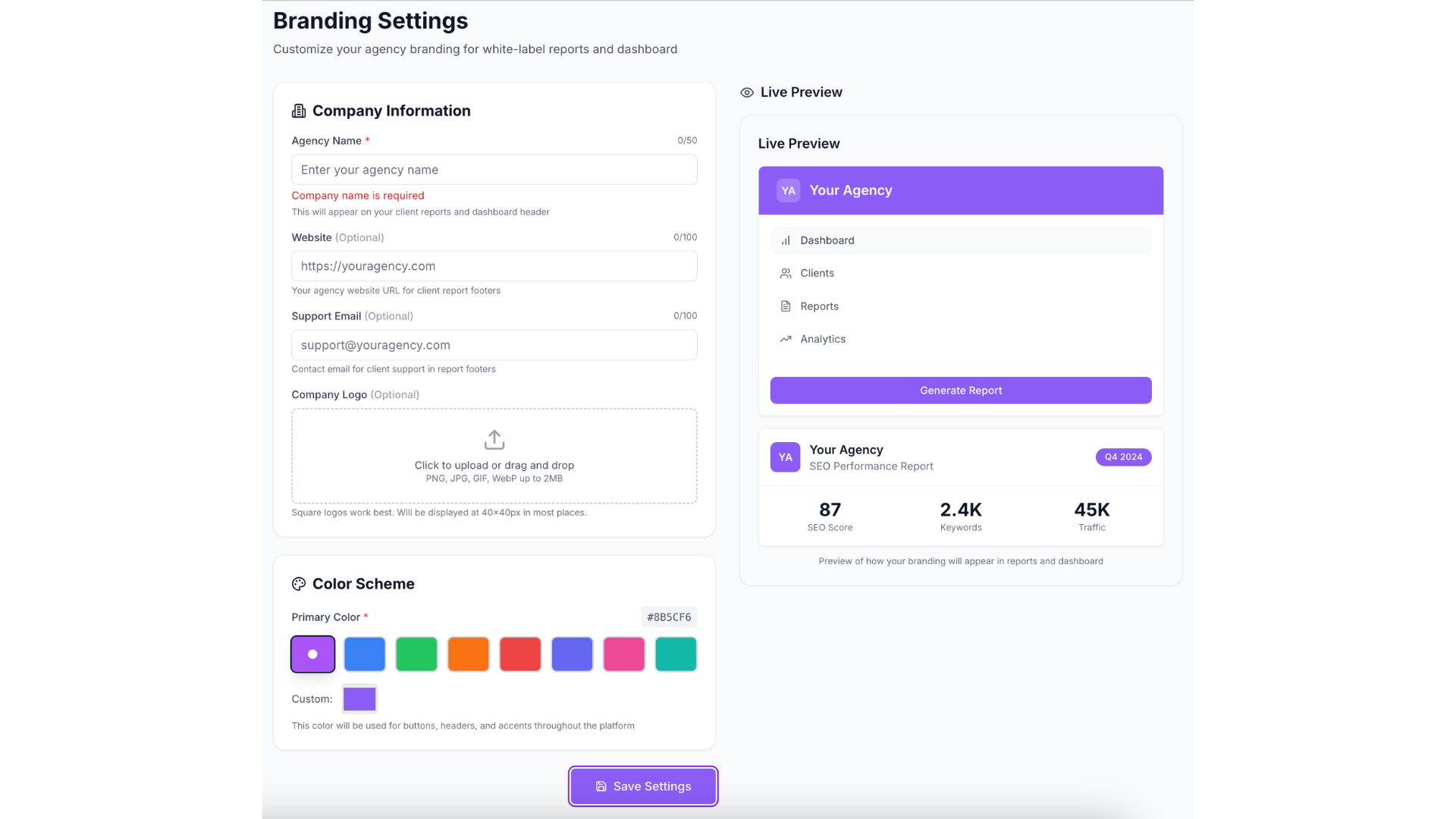
Task: Select the orange primary color swatch
Action: (468, 654)
